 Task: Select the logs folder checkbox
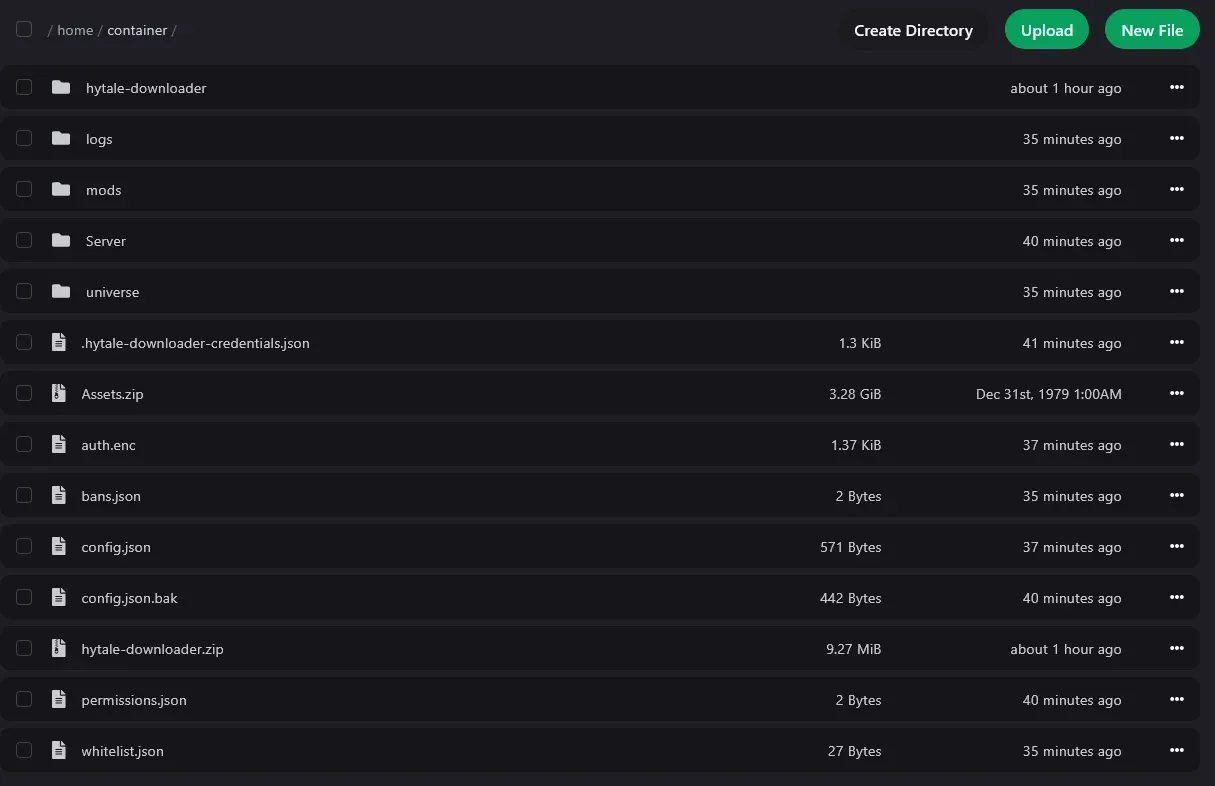(24, 139)
